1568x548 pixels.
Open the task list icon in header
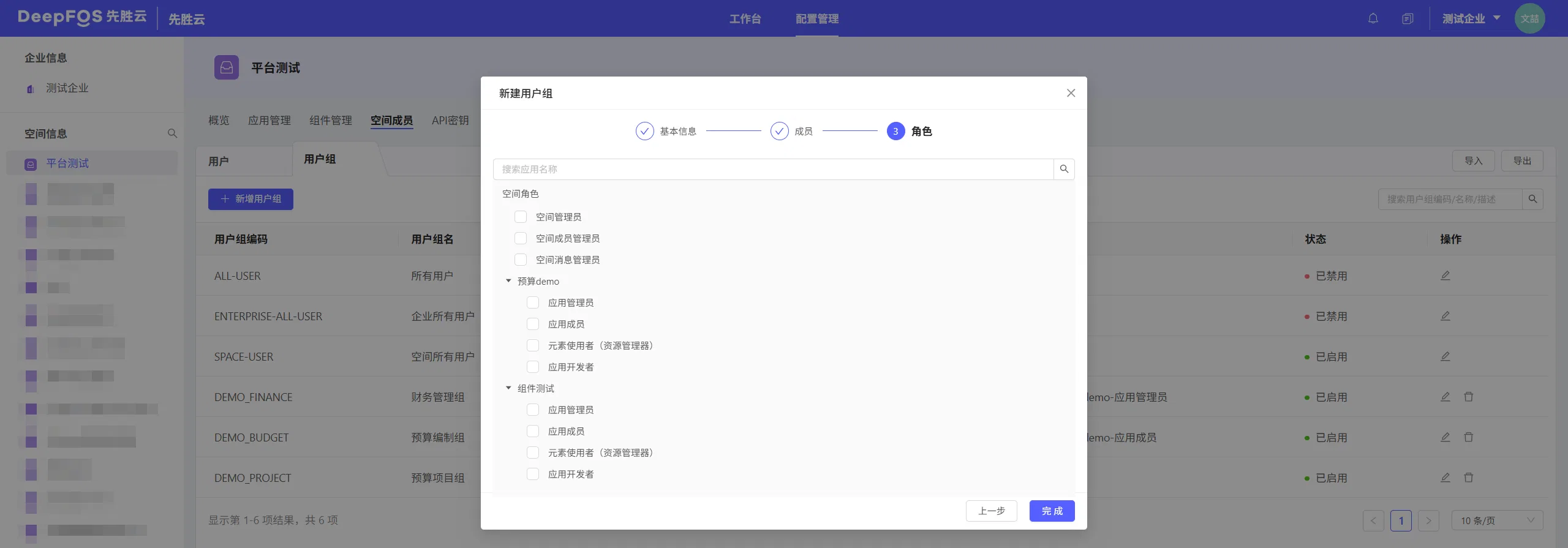[x=1408, y=18]
